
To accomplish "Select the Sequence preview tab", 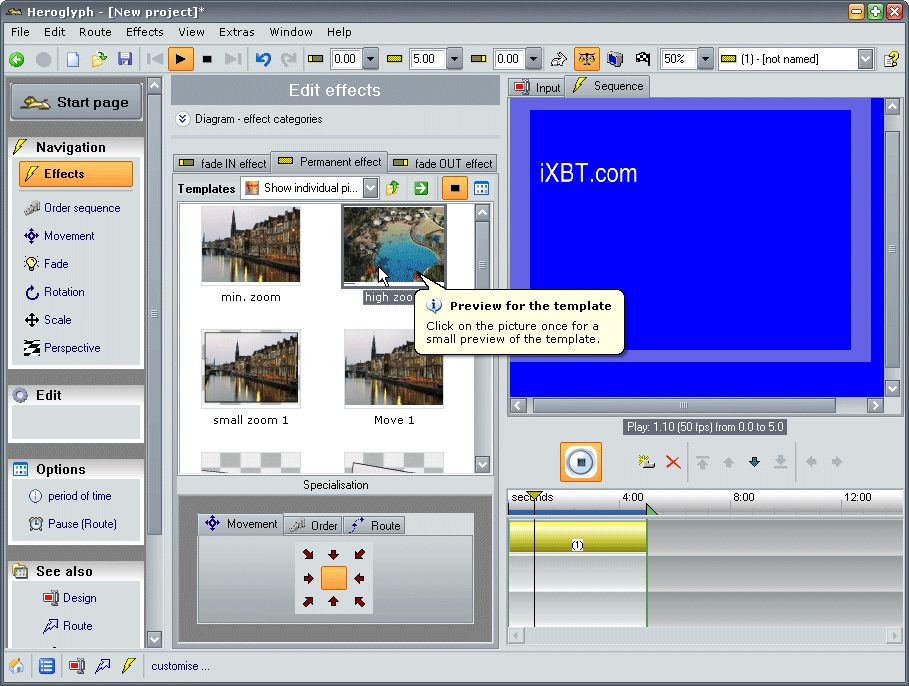I will [x=608, y=86].
